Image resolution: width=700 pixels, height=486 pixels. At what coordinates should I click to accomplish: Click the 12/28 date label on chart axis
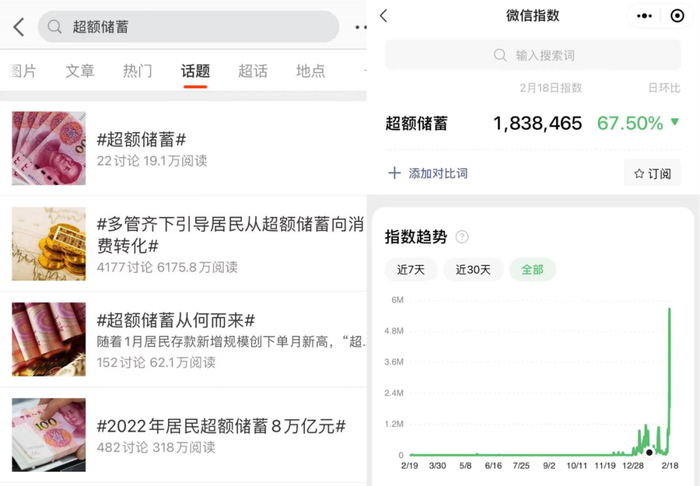coord(633,465)
